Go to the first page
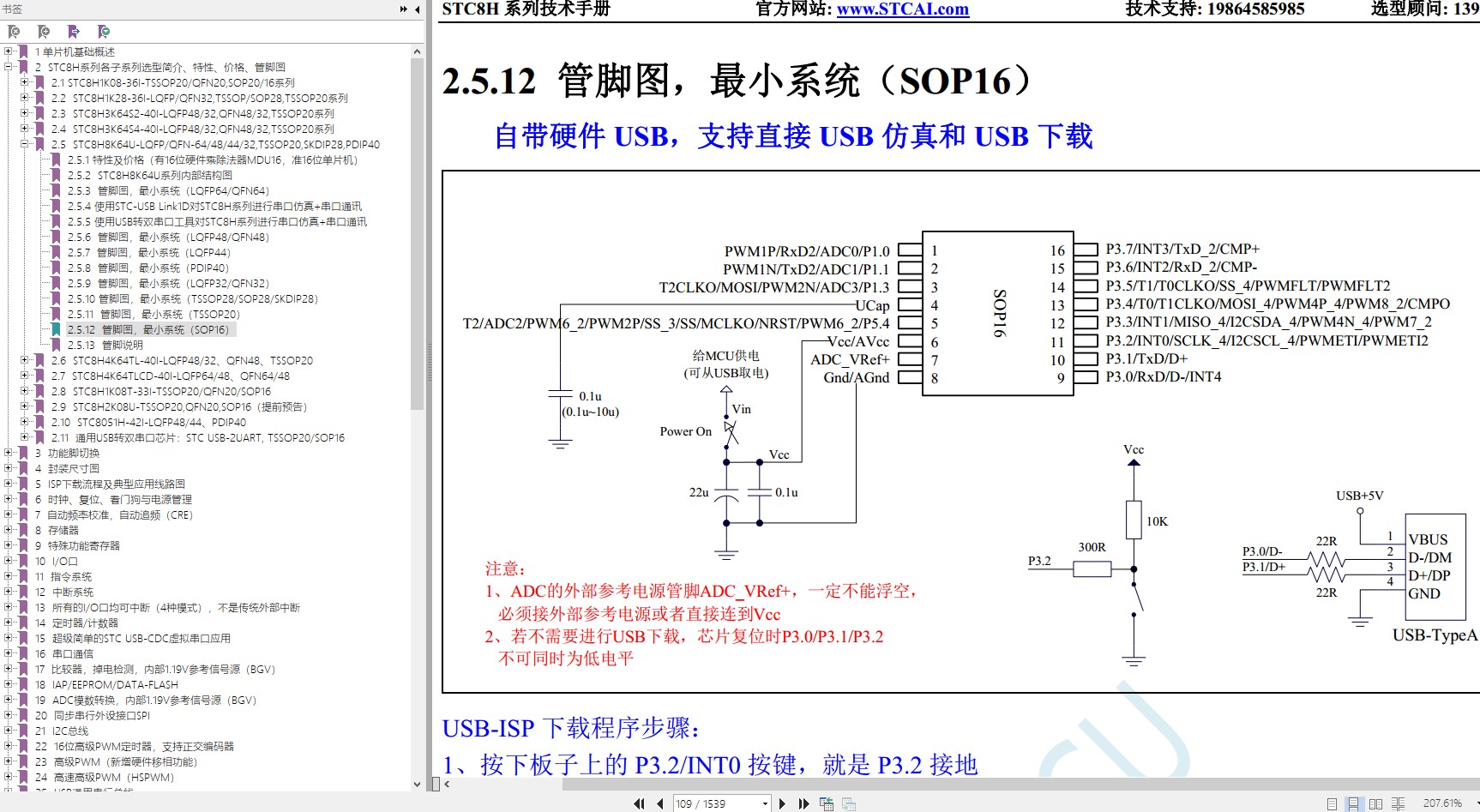The image size is (1480, 812). (x=639, y=803)
